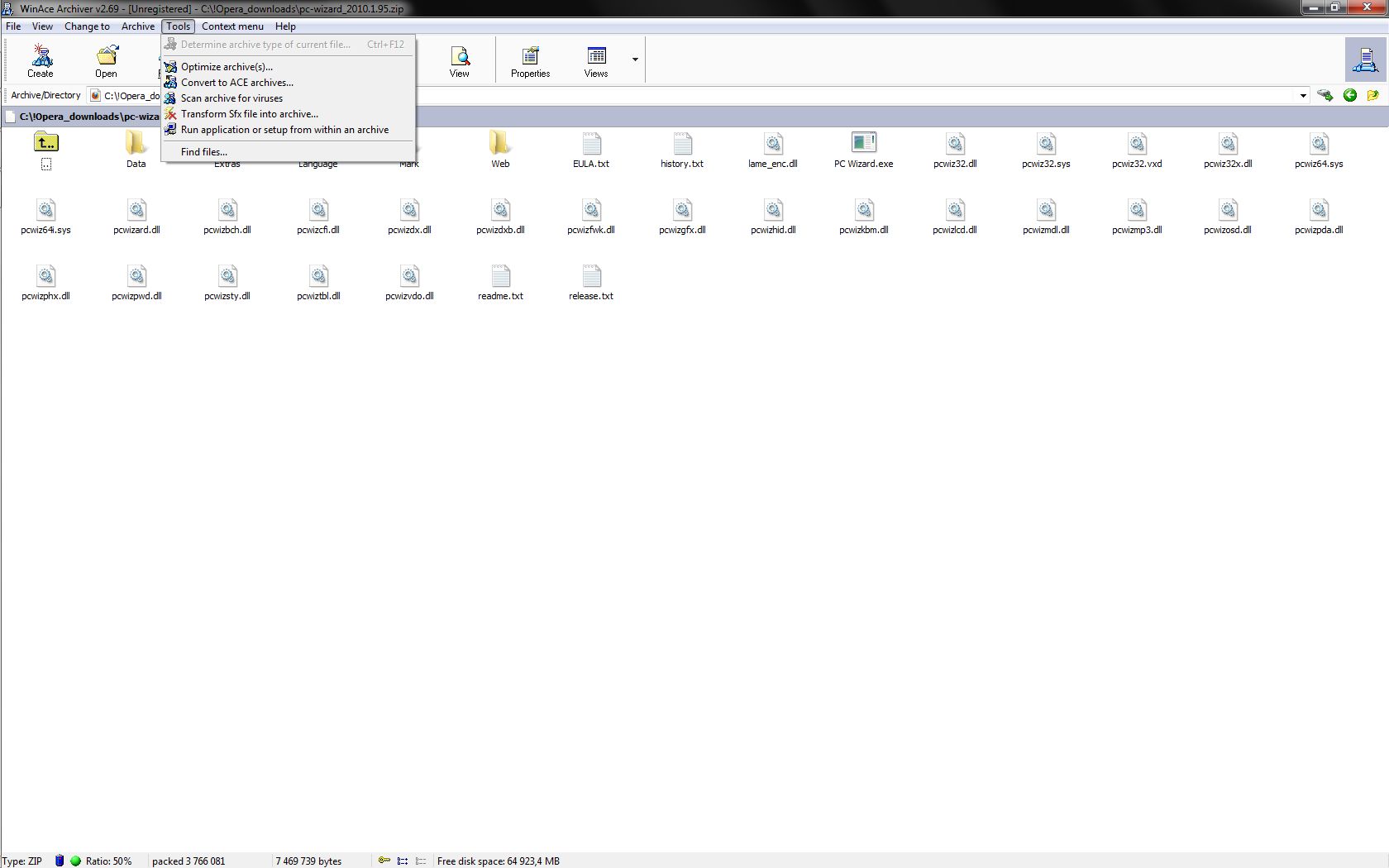Open the File menu
The height and width of the screenshot is (868, 1389).
tap(13, 26)
